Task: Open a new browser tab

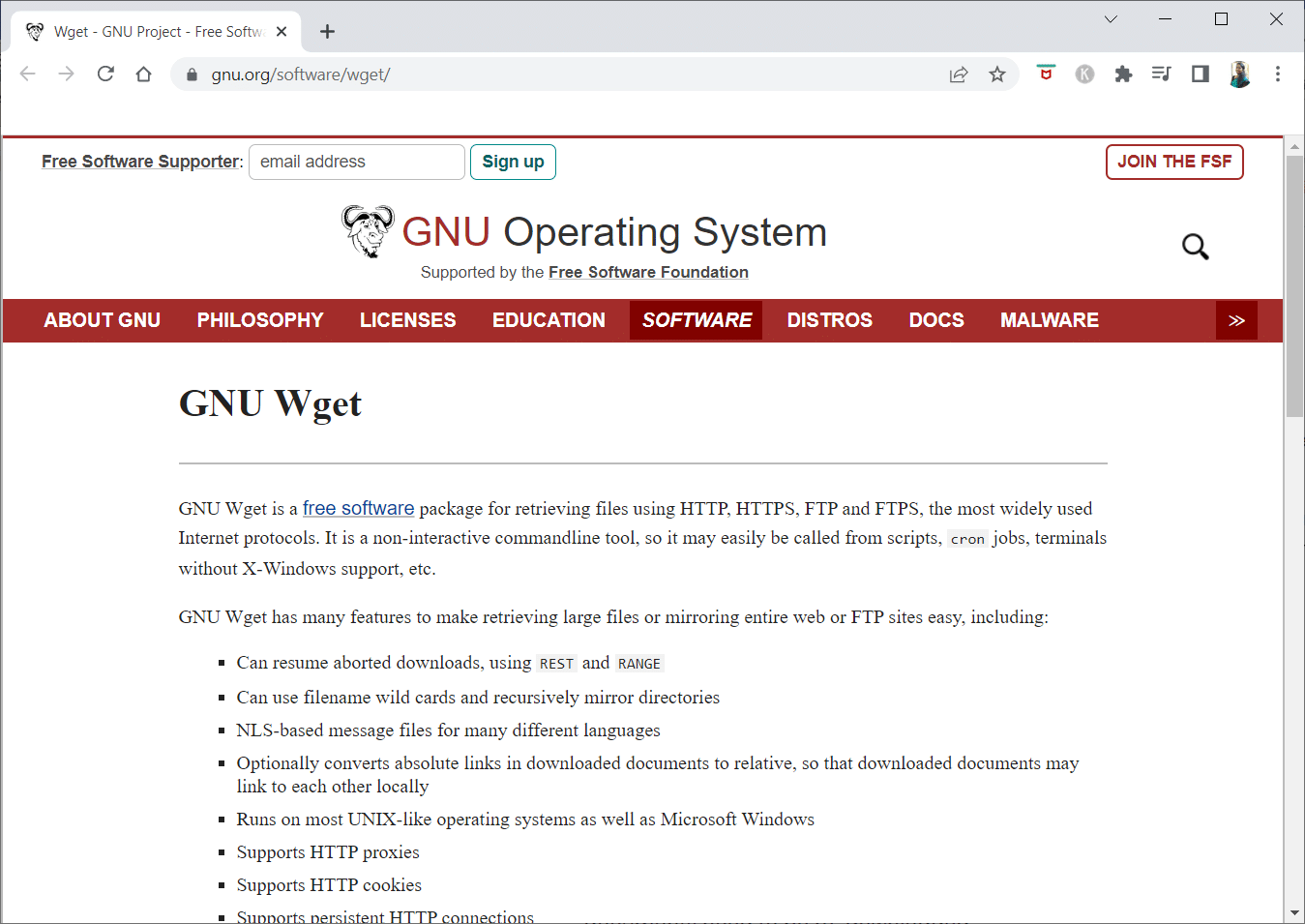Action: tap(327, 32)
